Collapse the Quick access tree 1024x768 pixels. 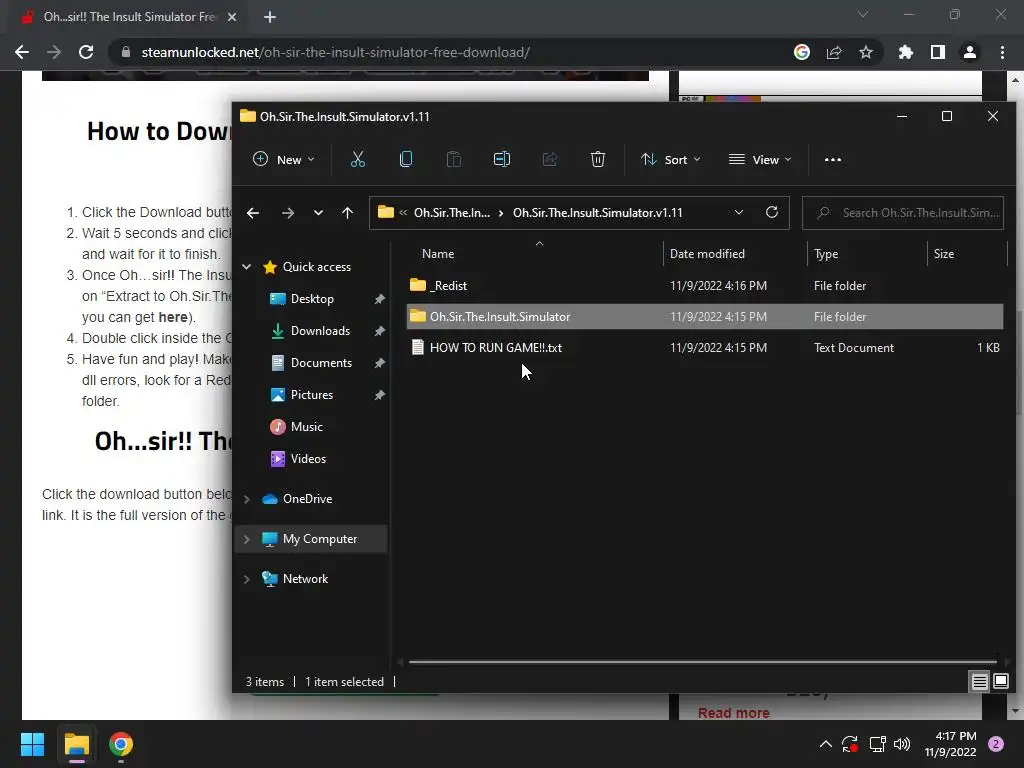point(247,266)
